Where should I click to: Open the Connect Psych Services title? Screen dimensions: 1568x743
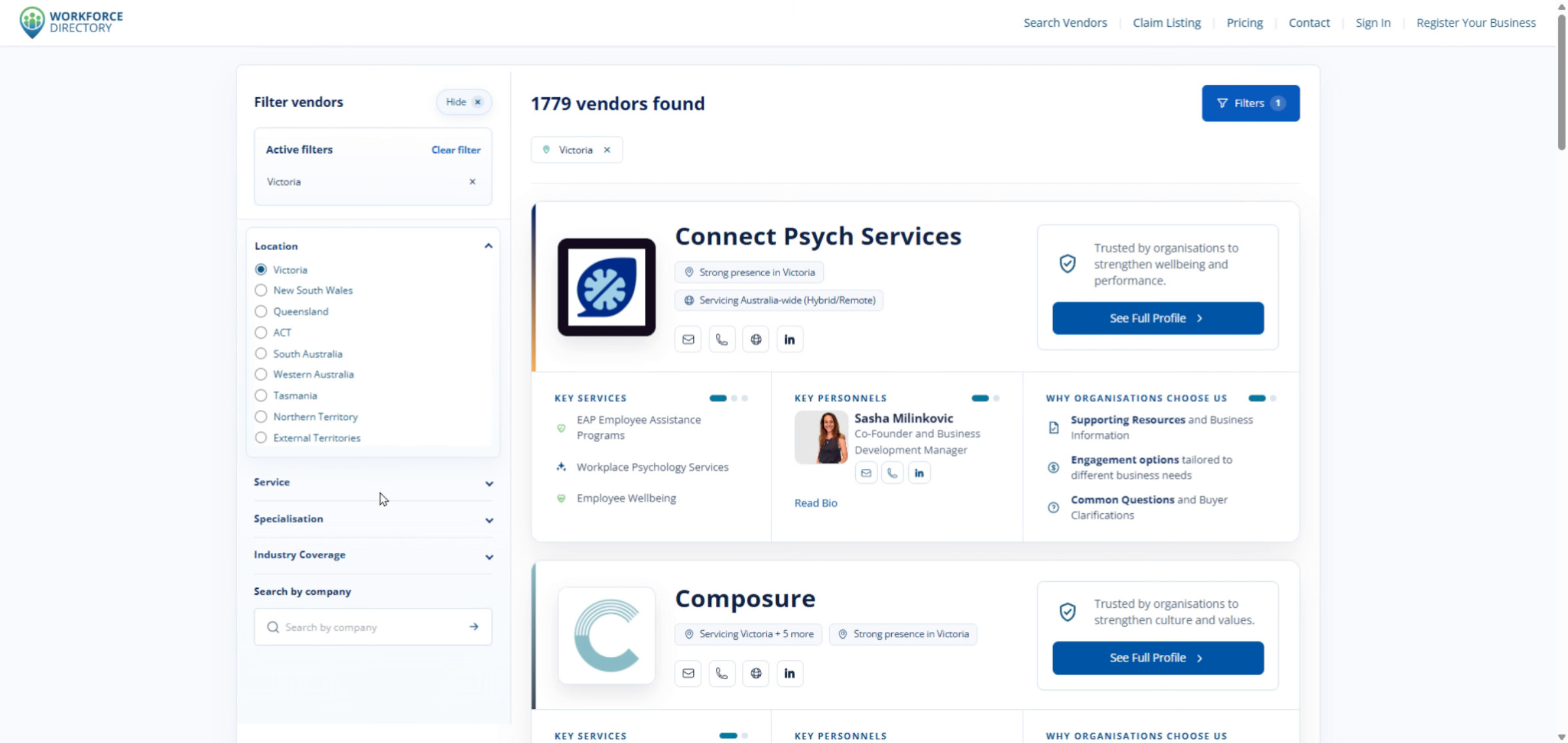[x=818, y=236]
